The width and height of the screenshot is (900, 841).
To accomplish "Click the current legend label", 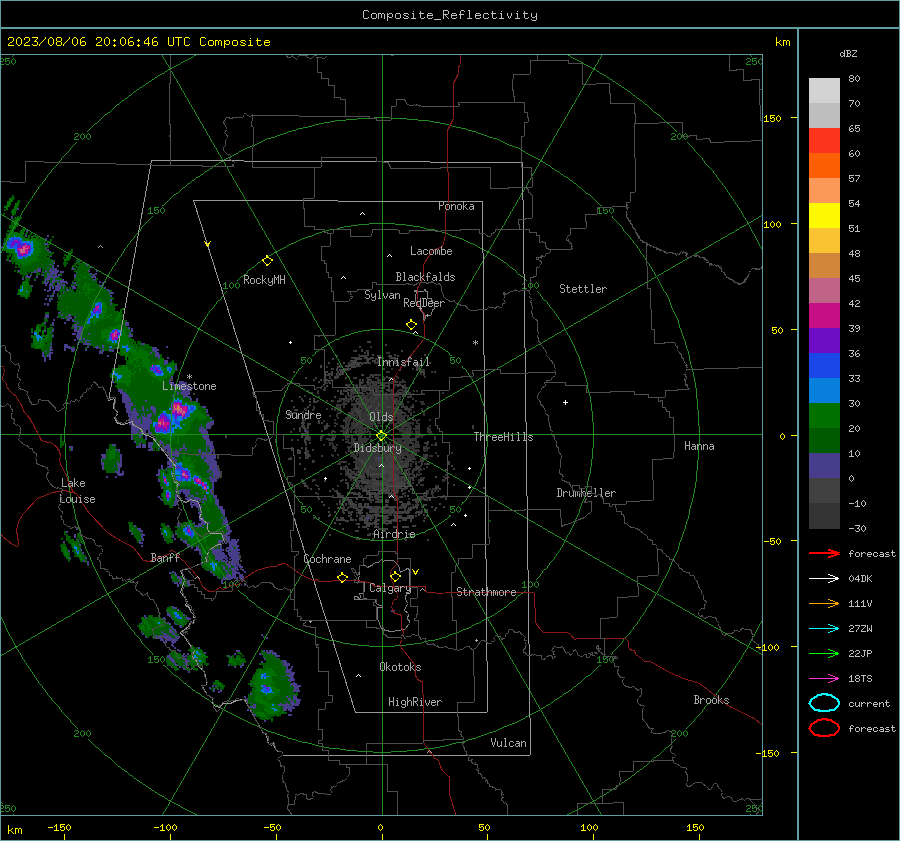I will [869, 703].
